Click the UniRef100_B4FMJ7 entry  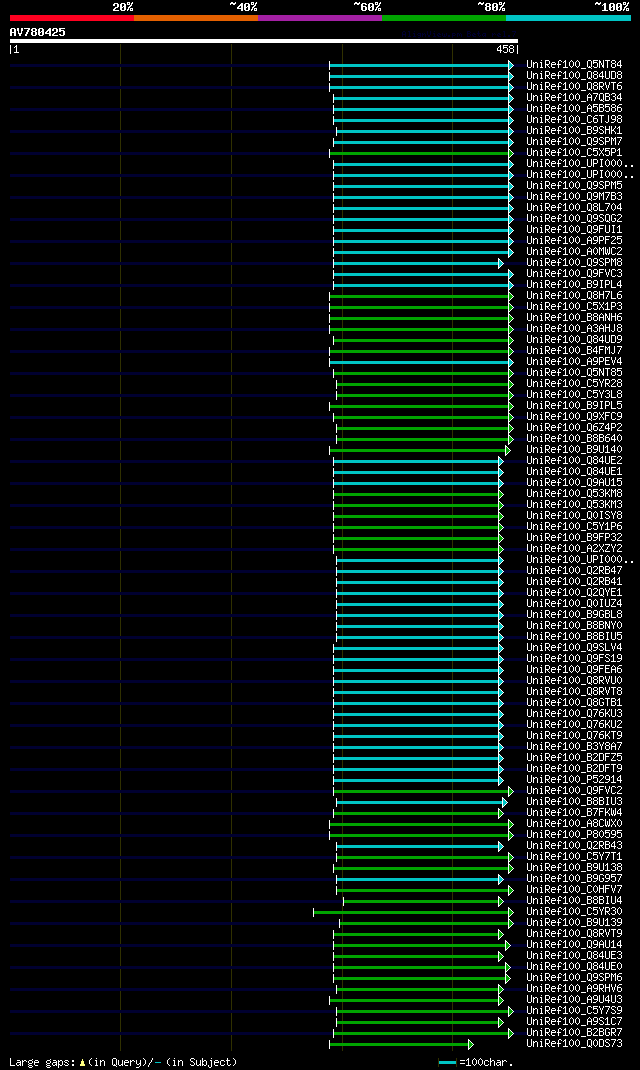click(574, 351)
